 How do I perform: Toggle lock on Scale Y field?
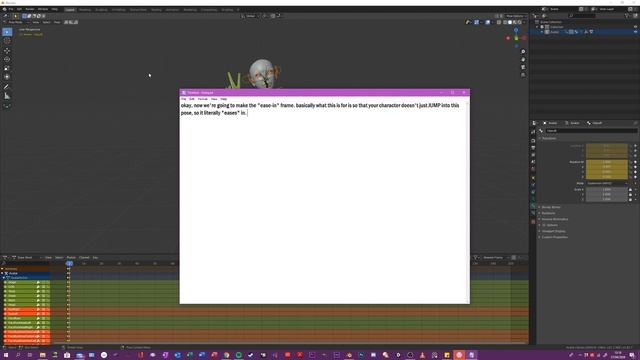(x=631, y=195)
